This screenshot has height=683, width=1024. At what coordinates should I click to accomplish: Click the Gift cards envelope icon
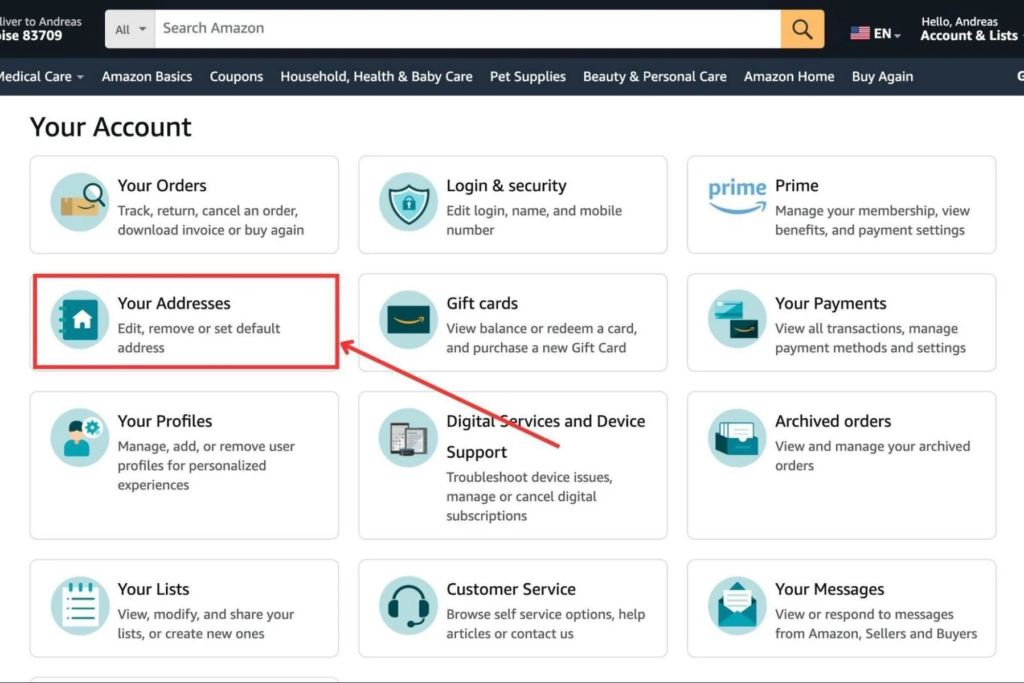pyautogui.click(x=408, y=319)
